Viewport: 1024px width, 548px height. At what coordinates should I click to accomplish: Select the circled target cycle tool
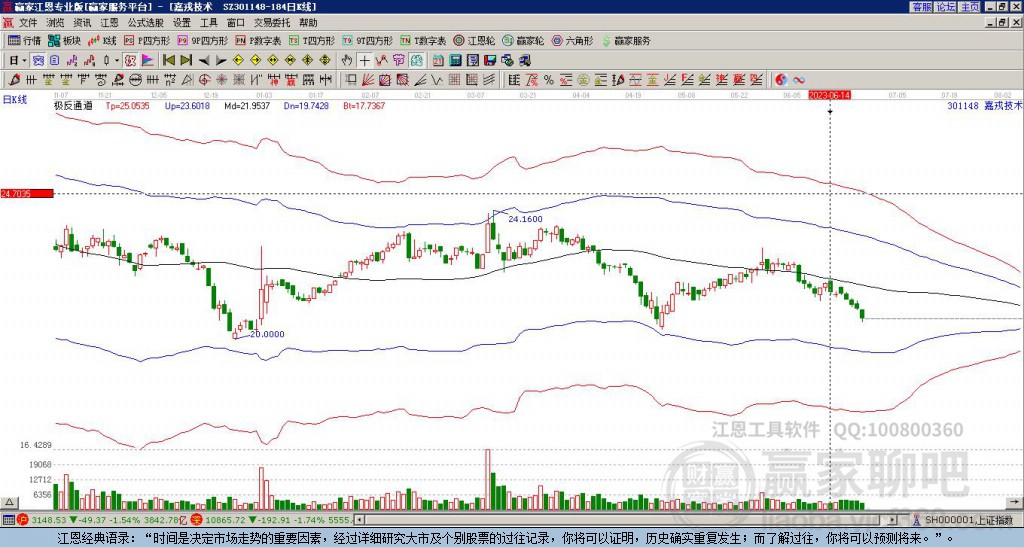(204, 80)
